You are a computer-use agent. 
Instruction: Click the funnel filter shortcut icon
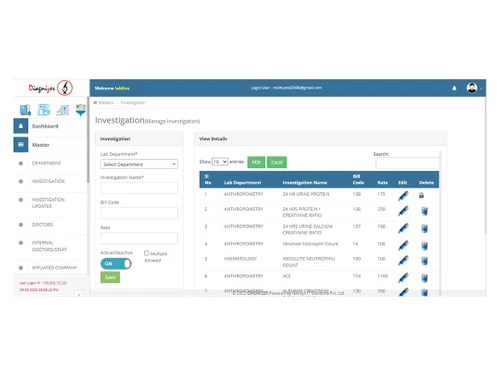(x=81, y=110)
